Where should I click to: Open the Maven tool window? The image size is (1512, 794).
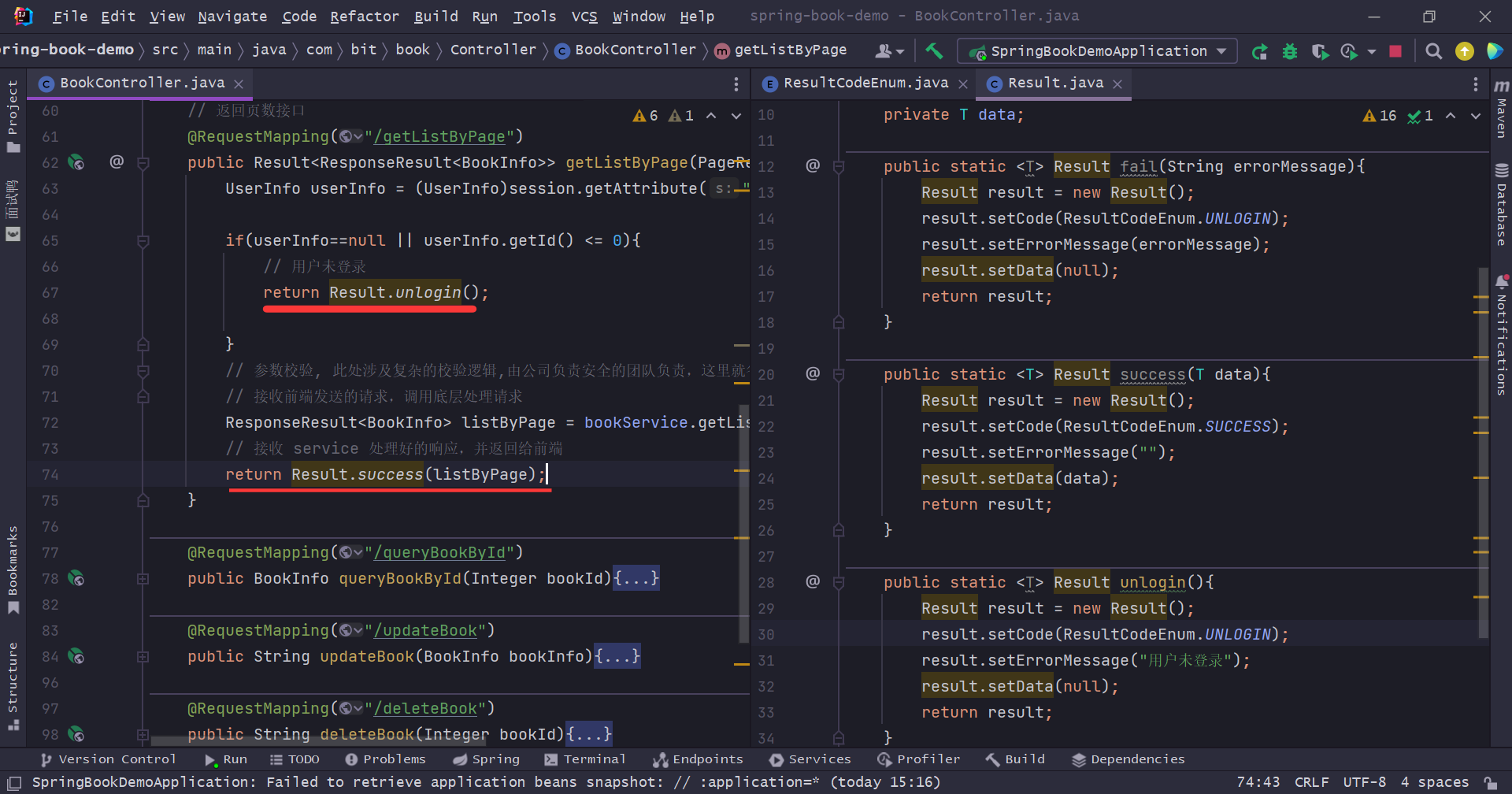pos(1502,109)
